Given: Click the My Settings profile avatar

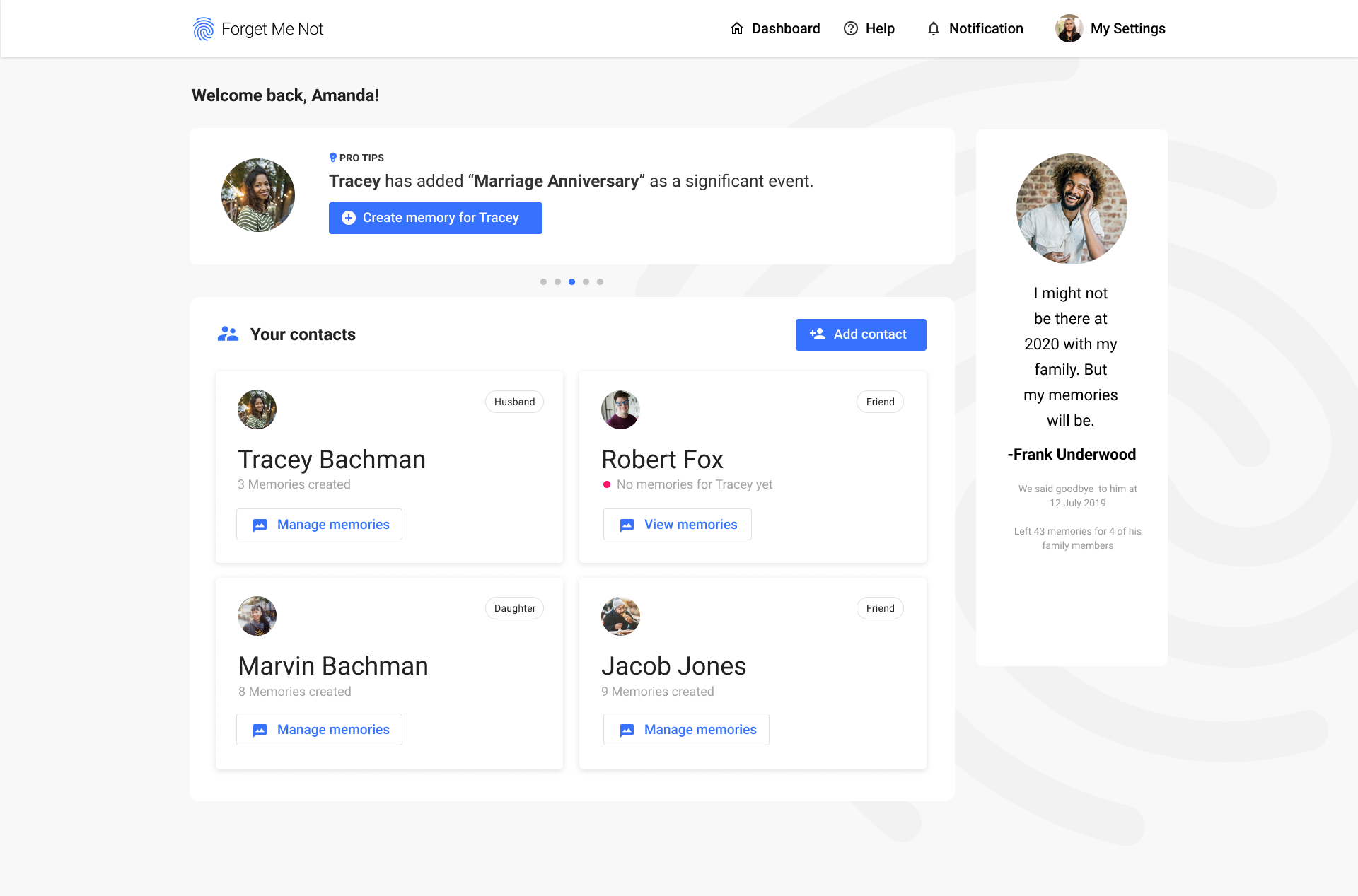Looking at the screenshot, I should (1069, 28).
